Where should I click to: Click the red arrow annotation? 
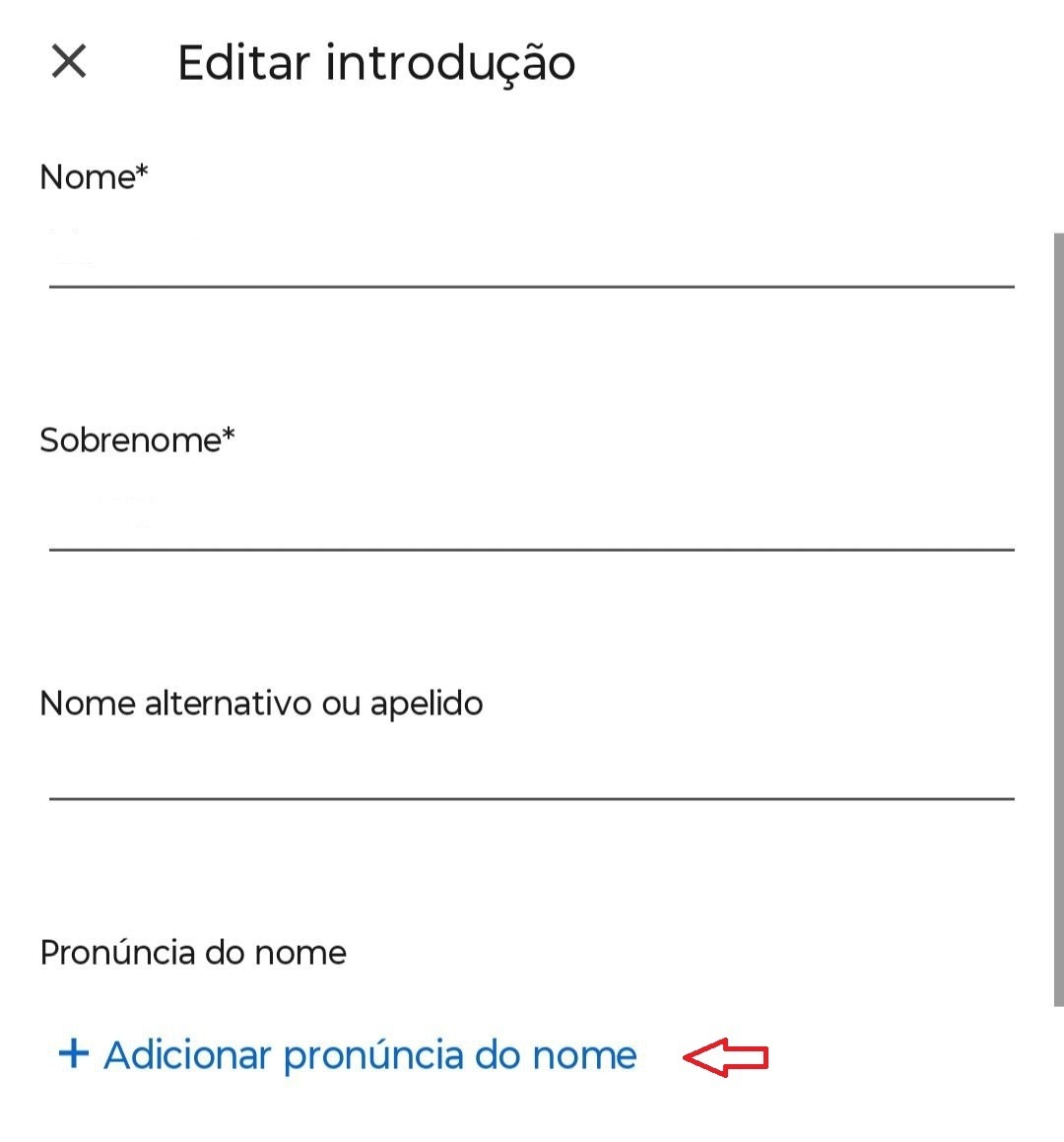click(x=725, y=1057)
